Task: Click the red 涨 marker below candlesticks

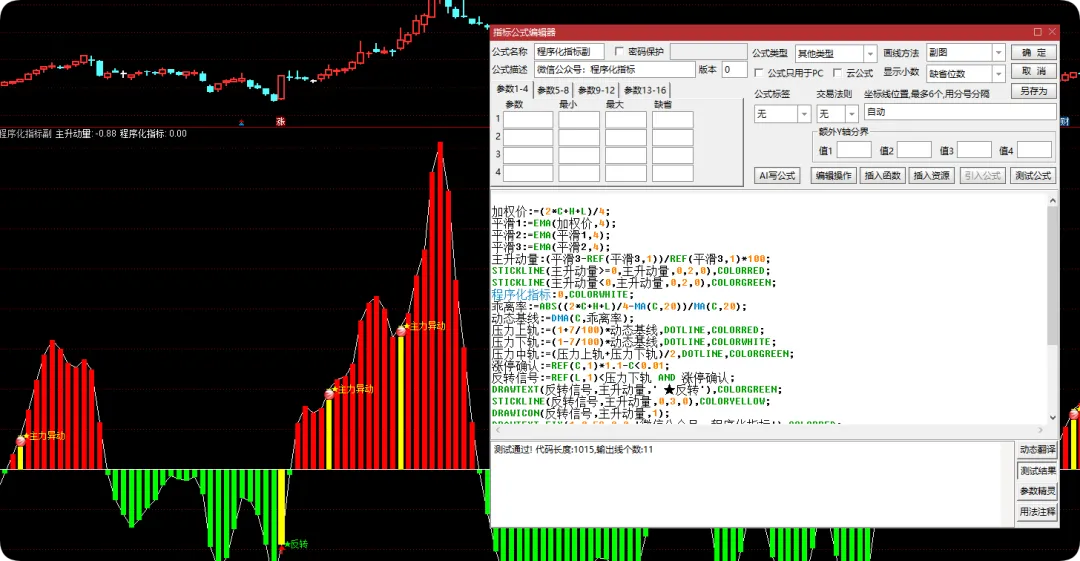Action: tap(280, 121)
